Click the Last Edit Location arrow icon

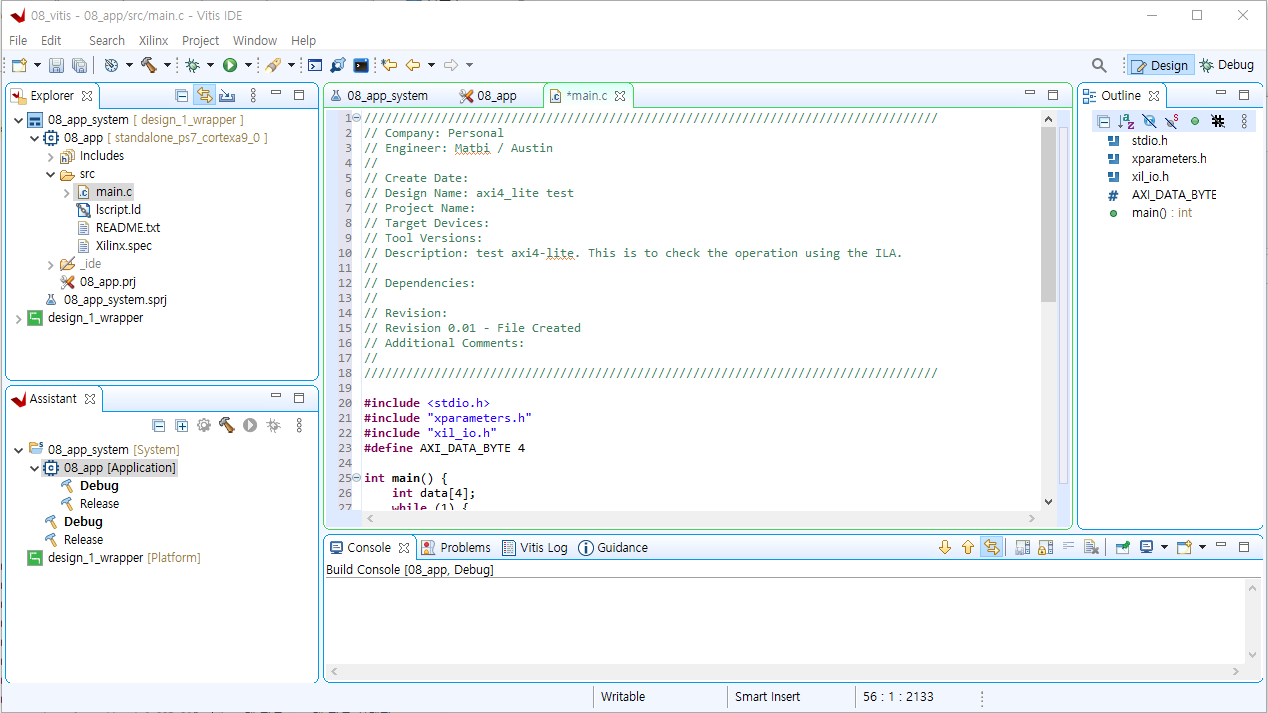389,65
